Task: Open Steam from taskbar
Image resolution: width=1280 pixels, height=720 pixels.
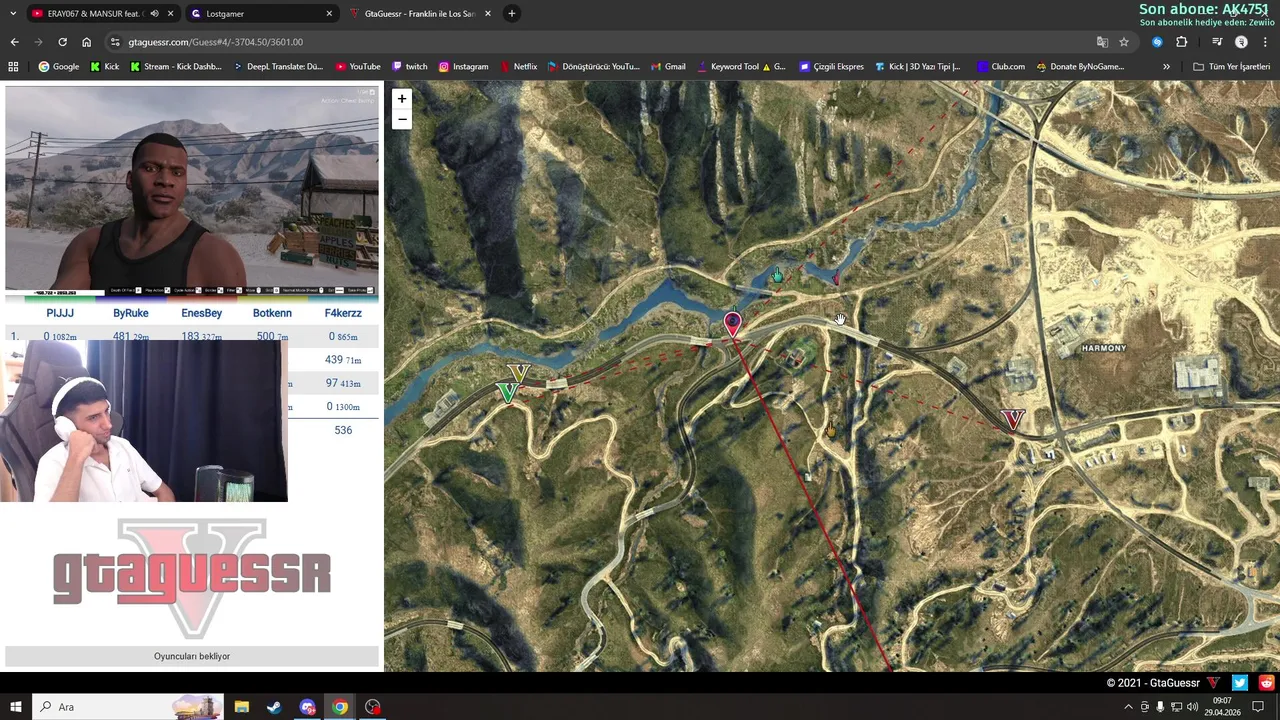Action: click(274, 707)
